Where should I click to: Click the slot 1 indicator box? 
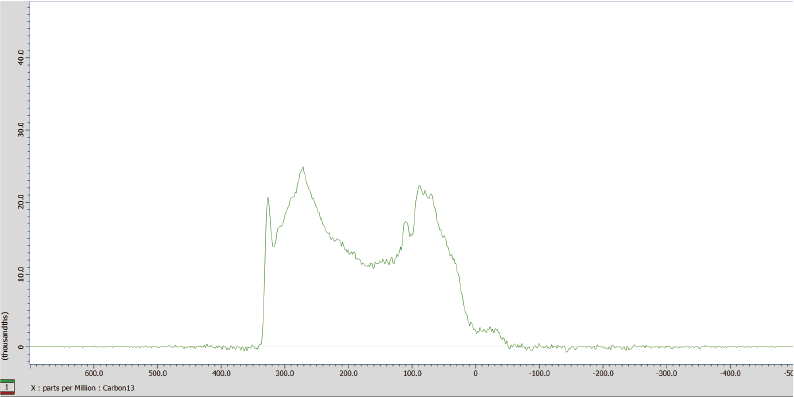(x=7, y=387)
